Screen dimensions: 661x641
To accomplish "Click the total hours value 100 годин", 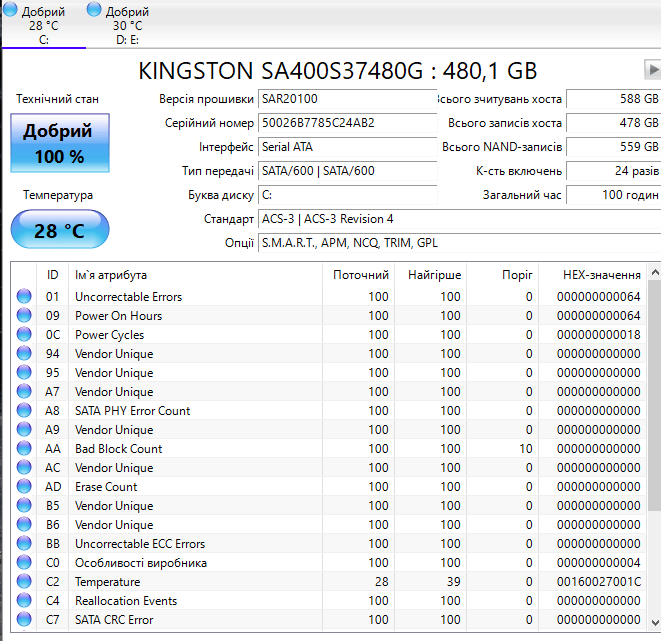I will (x=613, y=195).
